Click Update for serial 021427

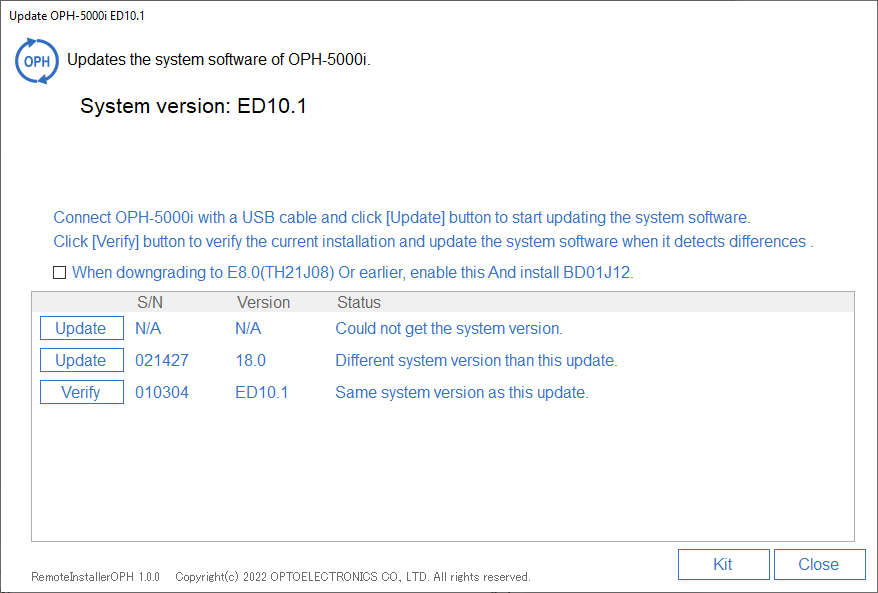[82, 360]
